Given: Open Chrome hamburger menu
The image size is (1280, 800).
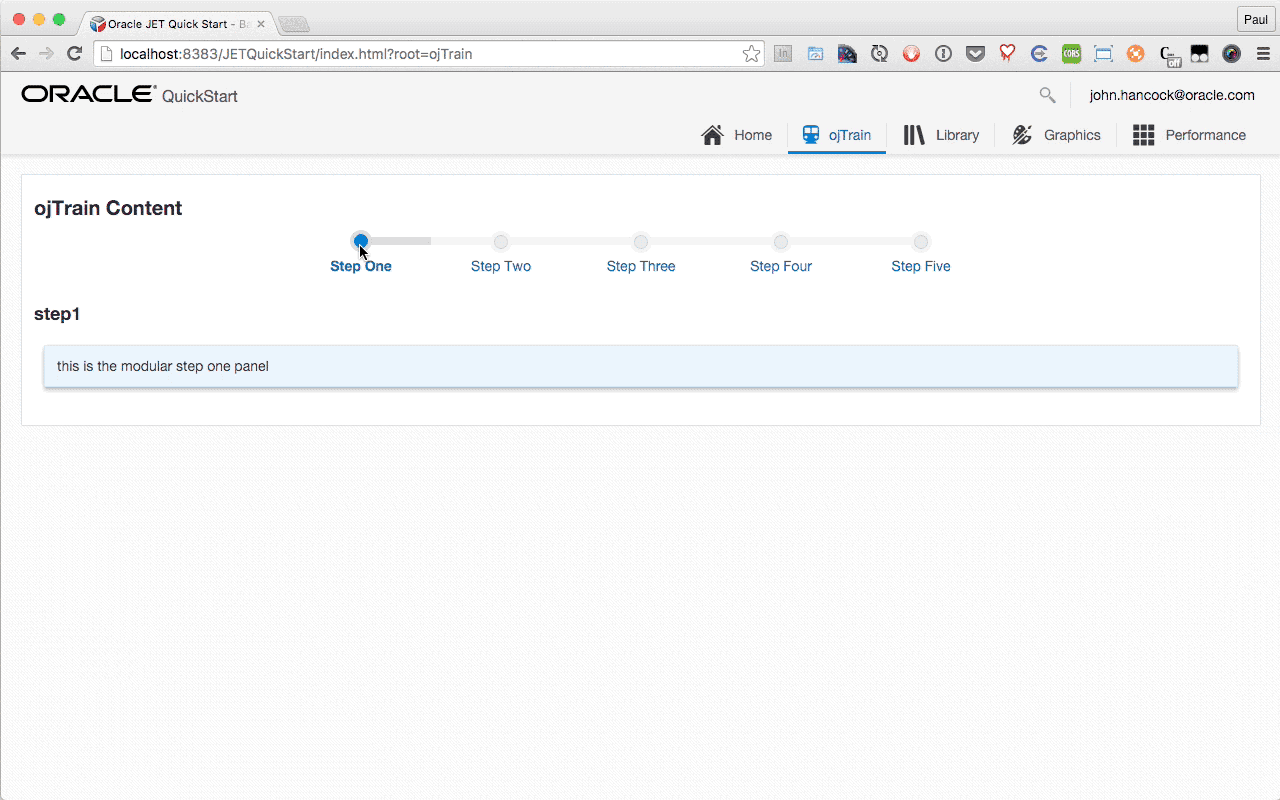Looking at the screenshot, I should click(x=1263, y=54).
